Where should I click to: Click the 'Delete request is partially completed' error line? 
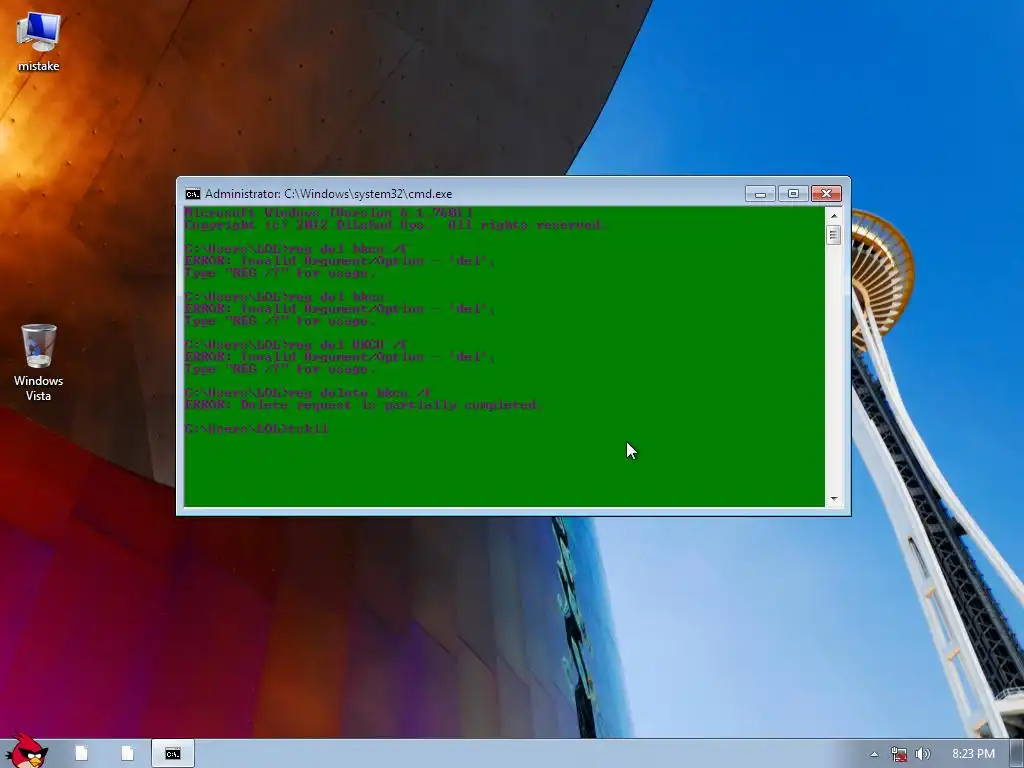coord(363,405)
